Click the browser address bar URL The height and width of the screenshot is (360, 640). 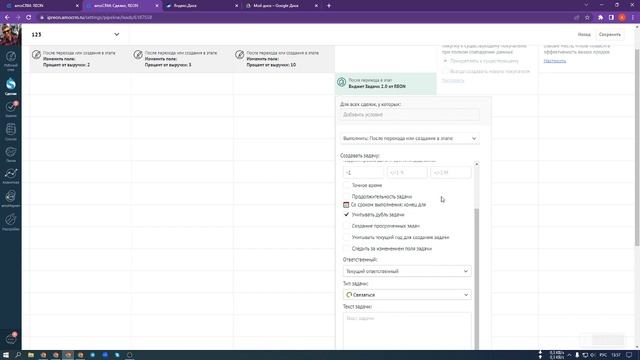point(100,18)
